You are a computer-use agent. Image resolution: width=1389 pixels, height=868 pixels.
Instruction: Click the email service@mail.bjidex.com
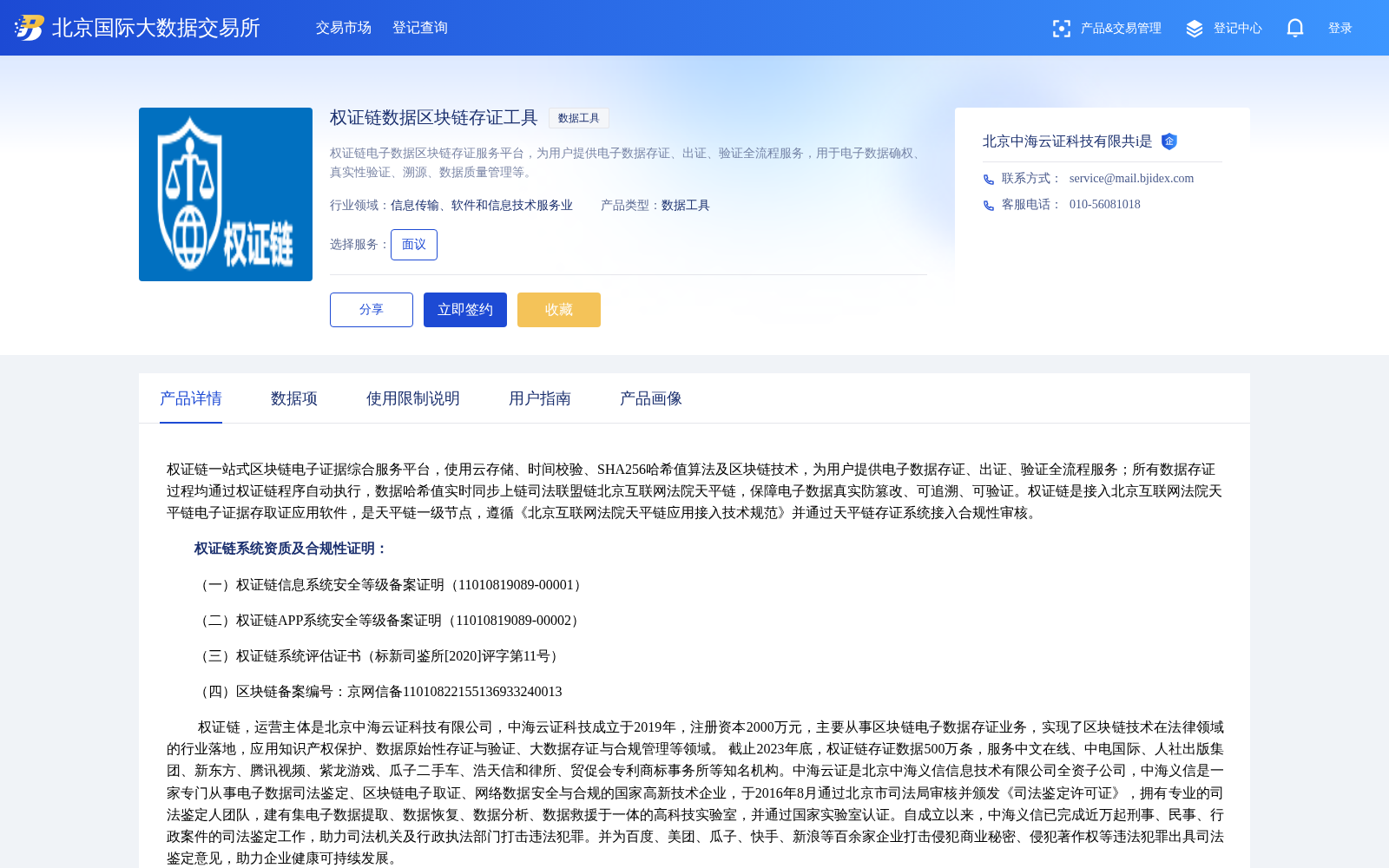(x=1131, y=179)
